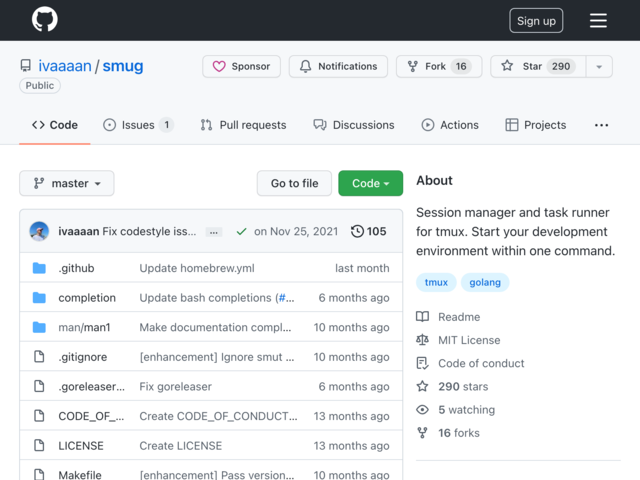This screenshot has height=480, width=640.
Task: Click the Go to file button
Action: click(294, 183)
